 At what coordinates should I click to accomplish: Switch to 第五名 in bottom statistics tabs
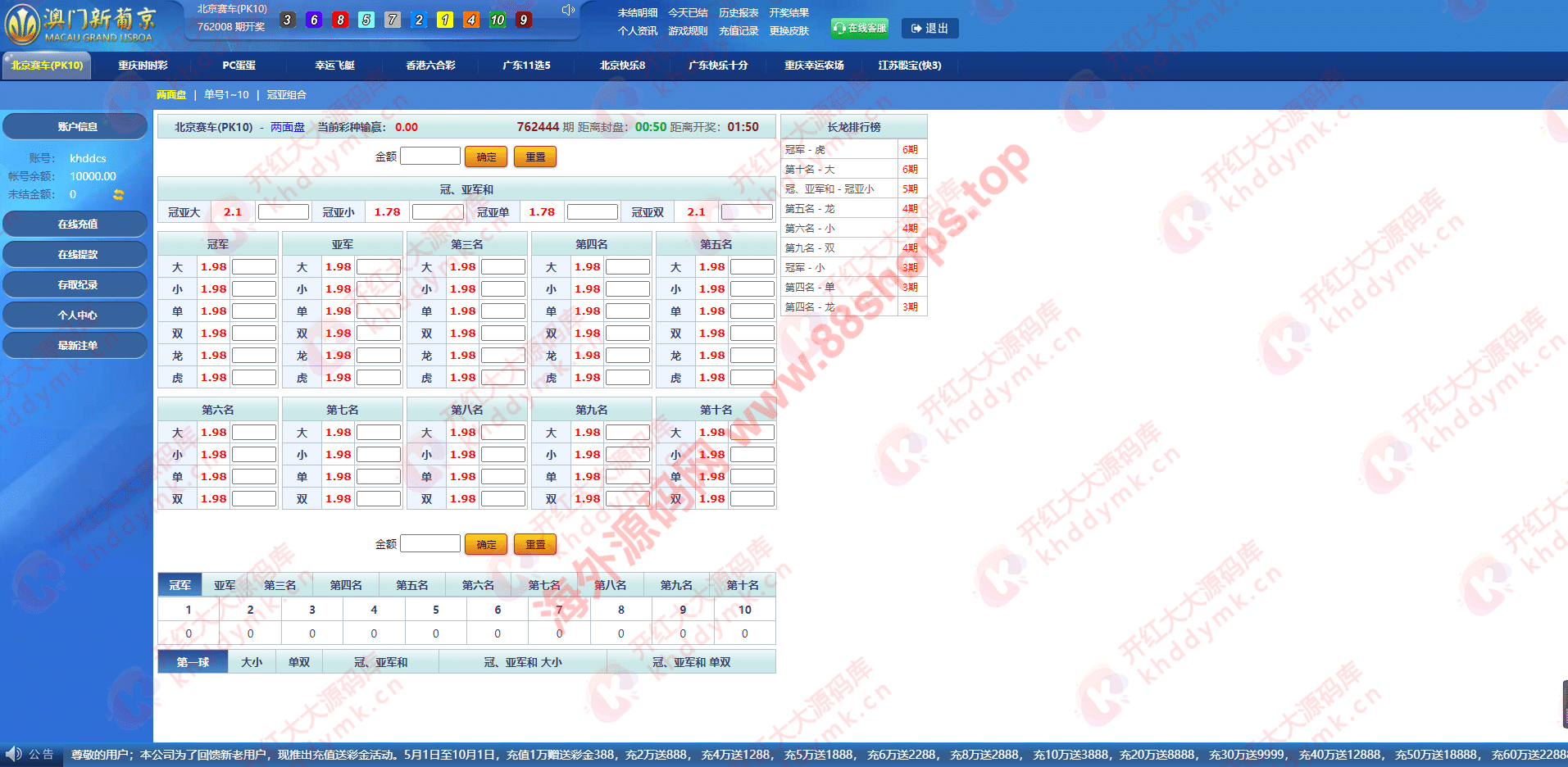[411, 585]
